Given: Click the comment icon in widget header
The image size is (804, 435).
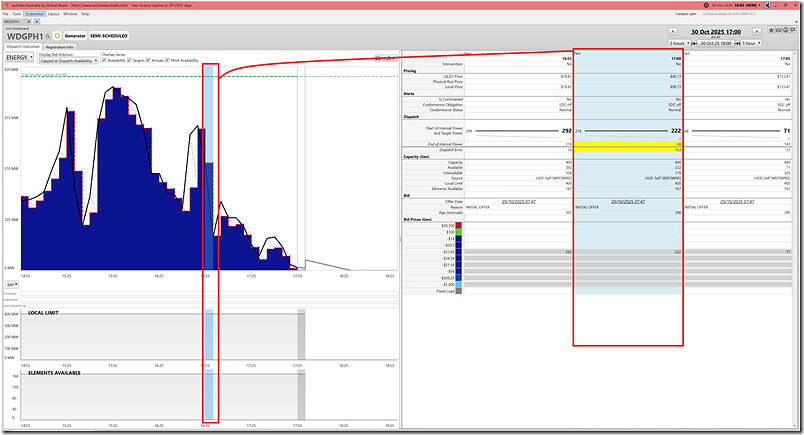Looking at the screenshot, I should [793, 30].
